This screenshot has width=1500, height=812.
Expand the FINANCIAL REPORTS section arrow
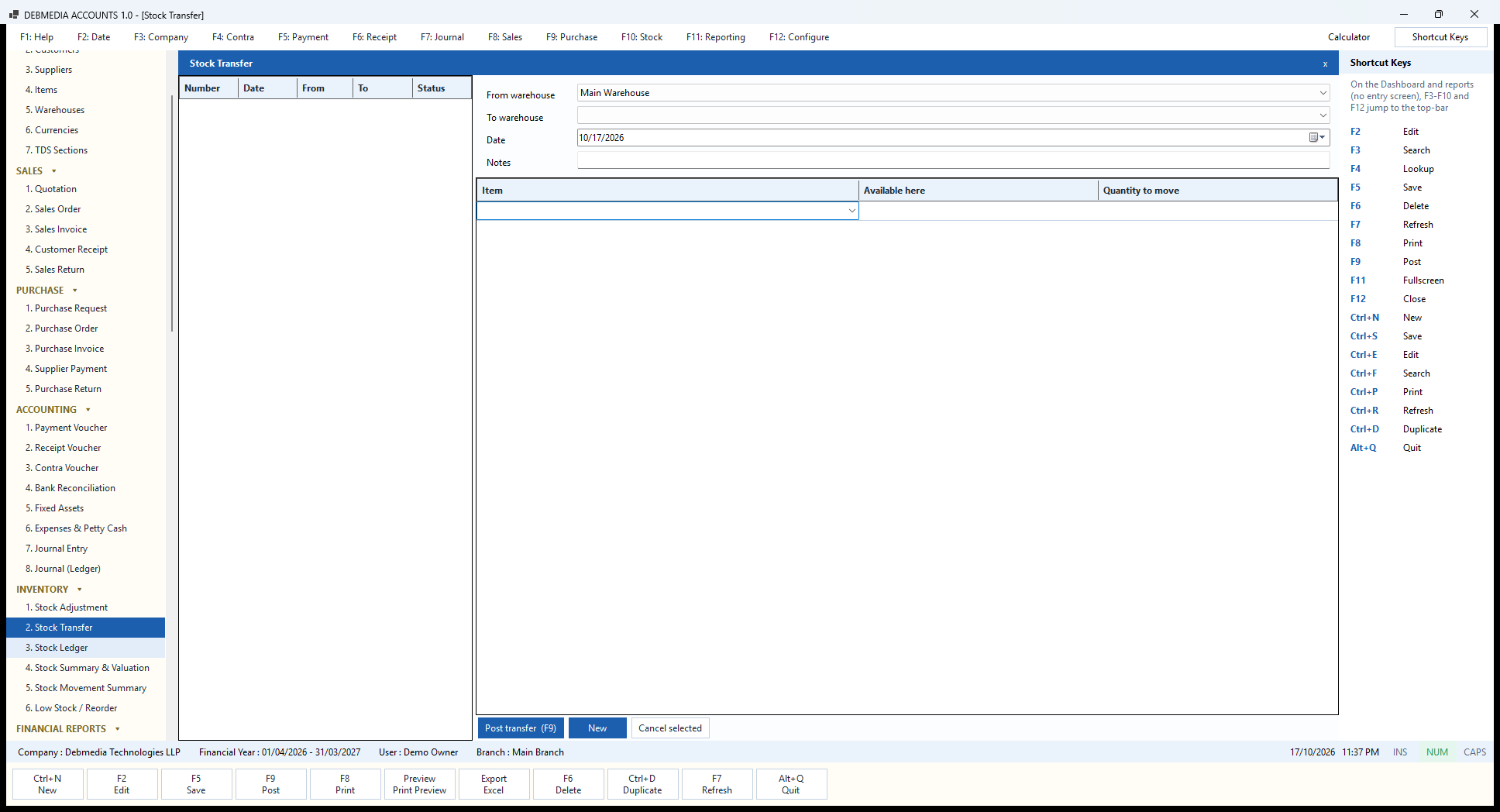pos(117,729)
